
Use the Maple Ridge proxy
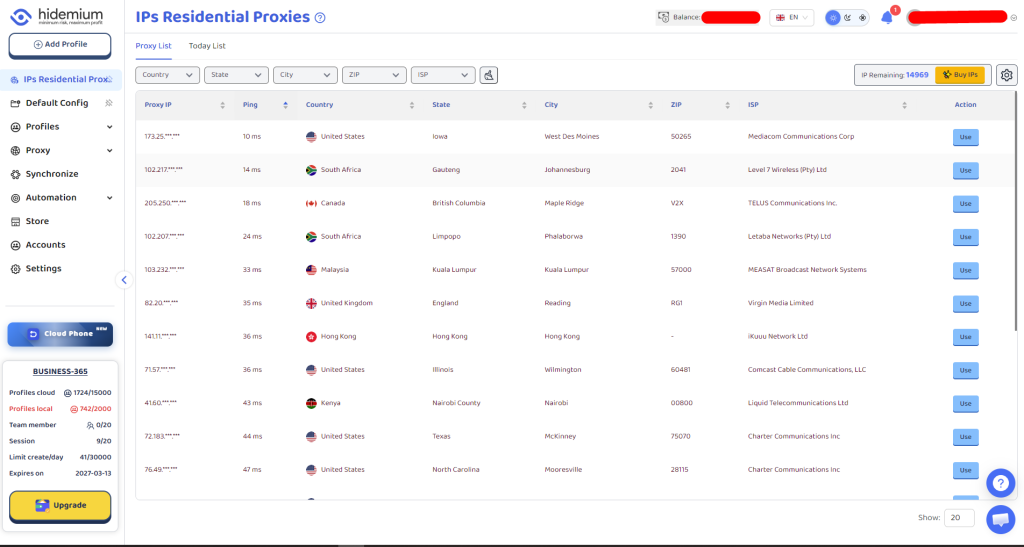(x=965, y=204)
